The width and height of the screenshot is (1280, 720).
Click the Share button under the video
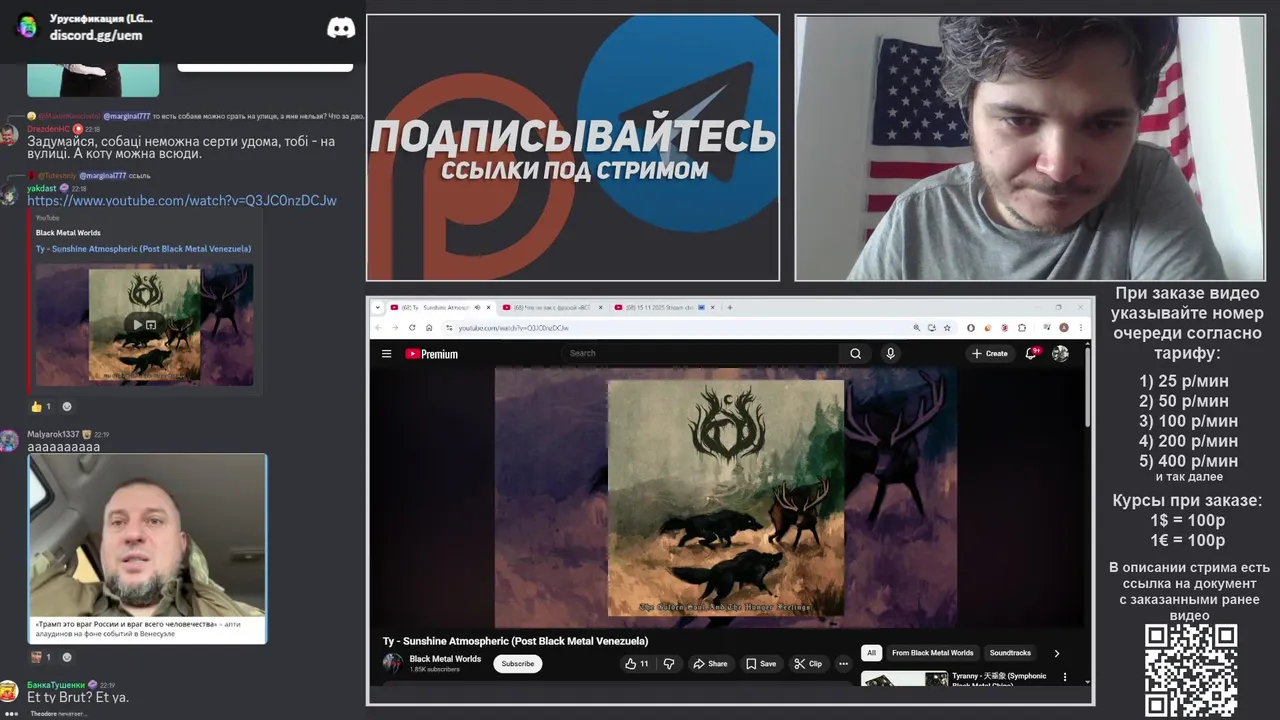tap(710, 663)
